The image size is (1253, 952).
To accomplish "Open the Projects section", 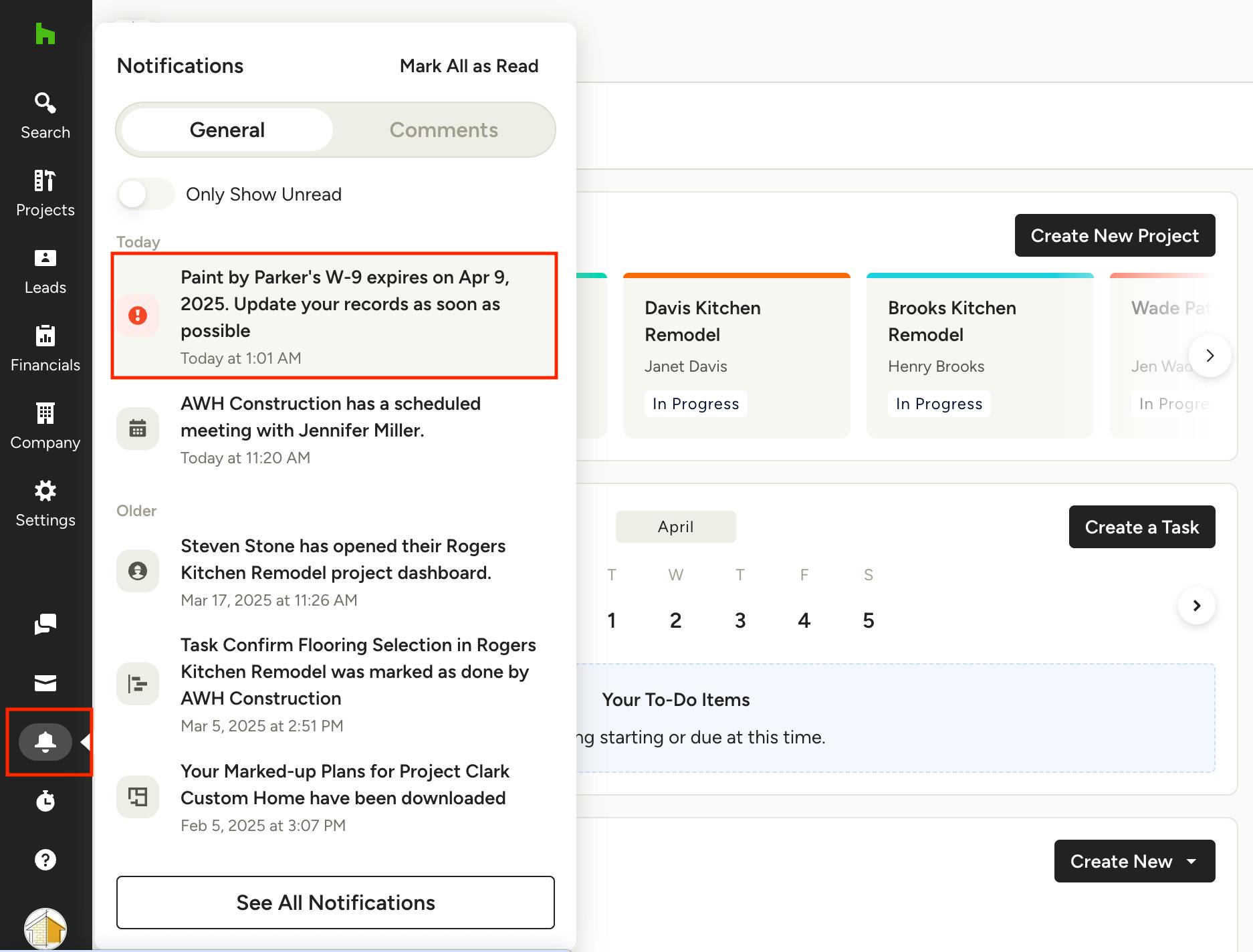I will pyautogui.click(x=45, y=193).
